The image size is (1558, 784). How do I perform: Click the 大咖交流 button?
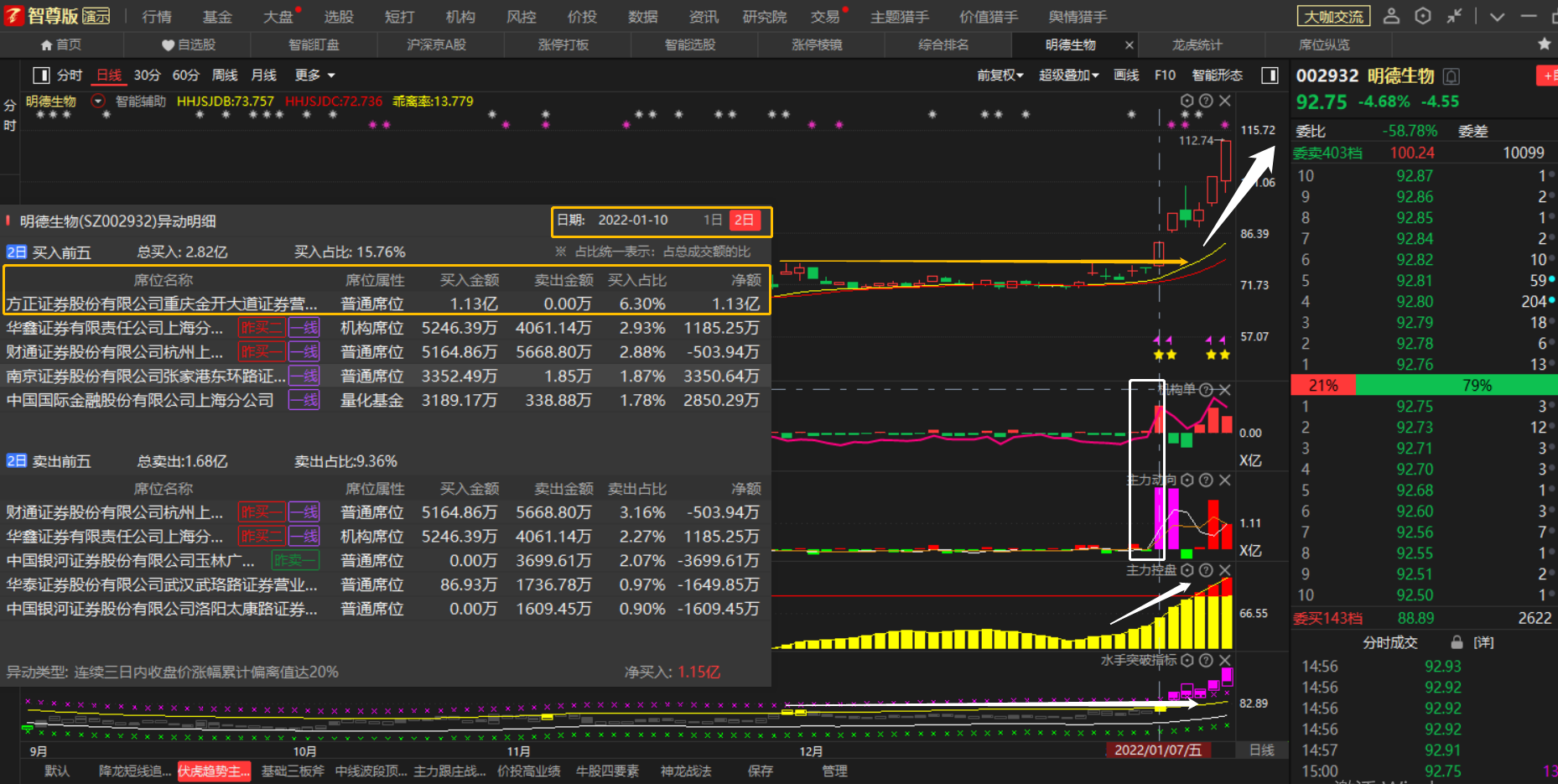click(x=1334, y=17)
